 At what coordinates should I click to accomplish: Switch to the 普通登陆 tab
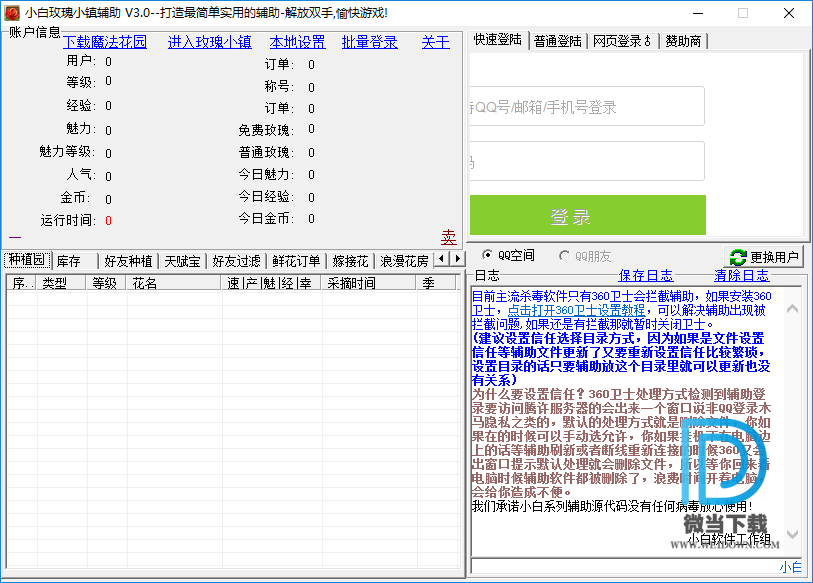(557, 41)
